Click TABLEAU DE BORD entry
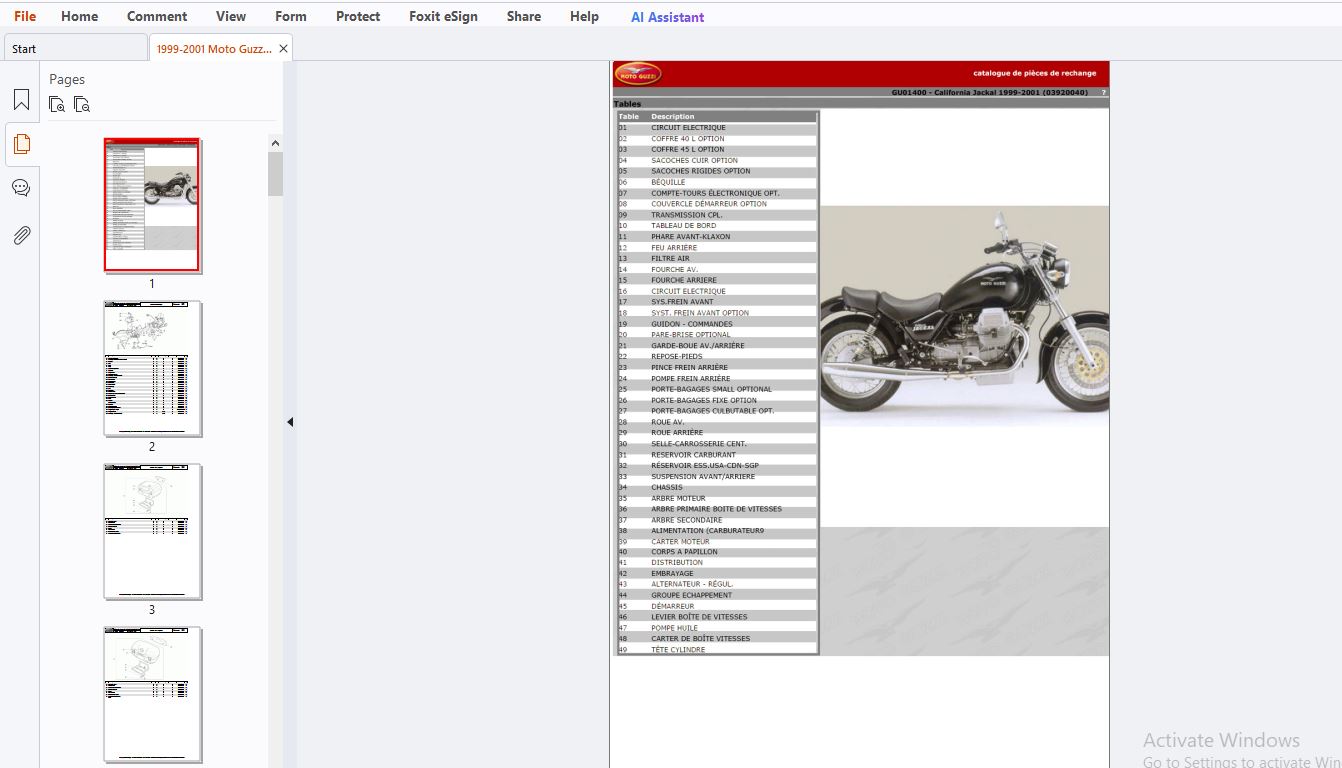 click(683, 226)
